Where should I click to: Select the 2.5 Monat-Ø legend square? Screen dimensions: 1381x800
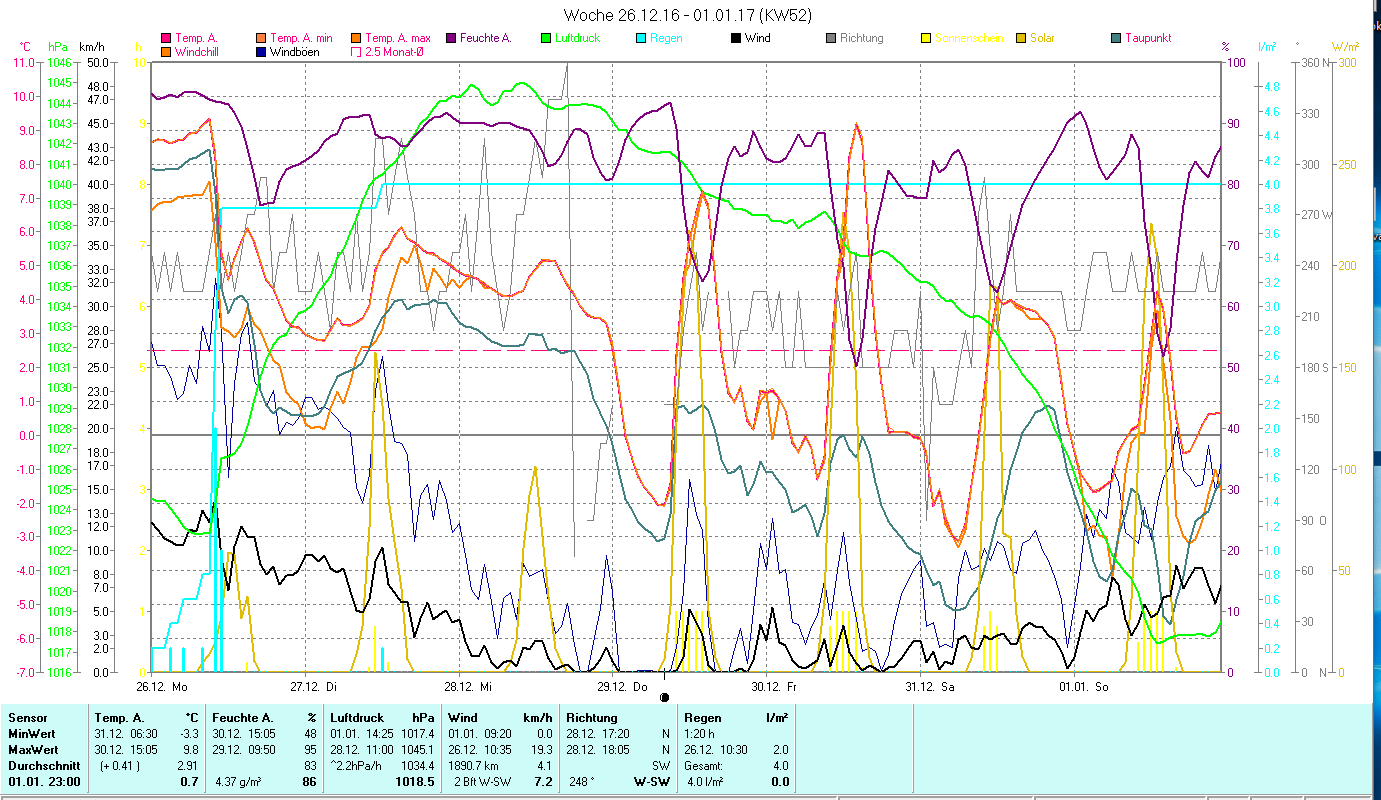tap(356, 51)
